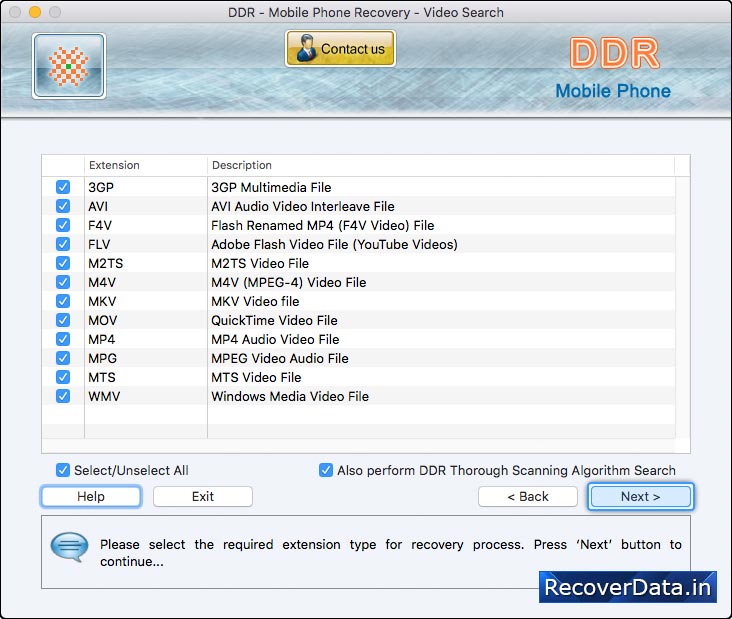Click the Exit button
This screenshot has height=619, width=732.
point(203,496)
